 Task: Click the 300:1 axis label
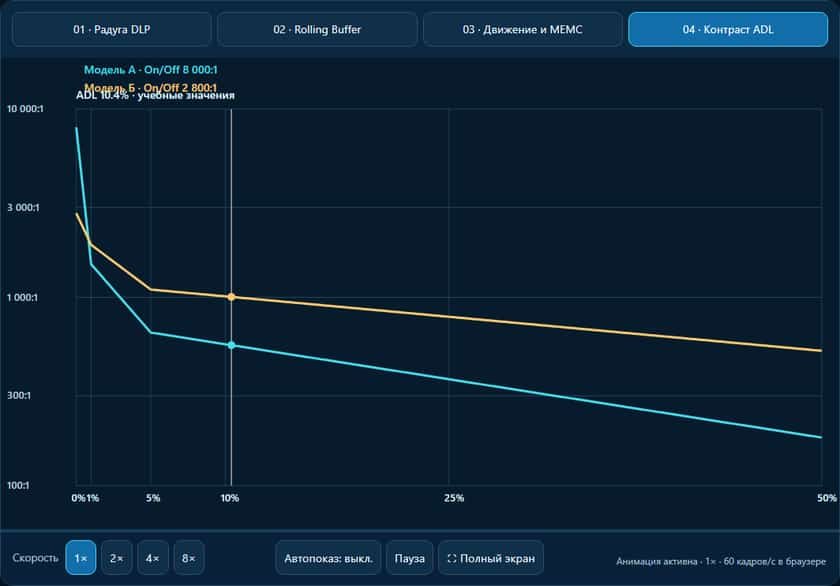[19, 395]
